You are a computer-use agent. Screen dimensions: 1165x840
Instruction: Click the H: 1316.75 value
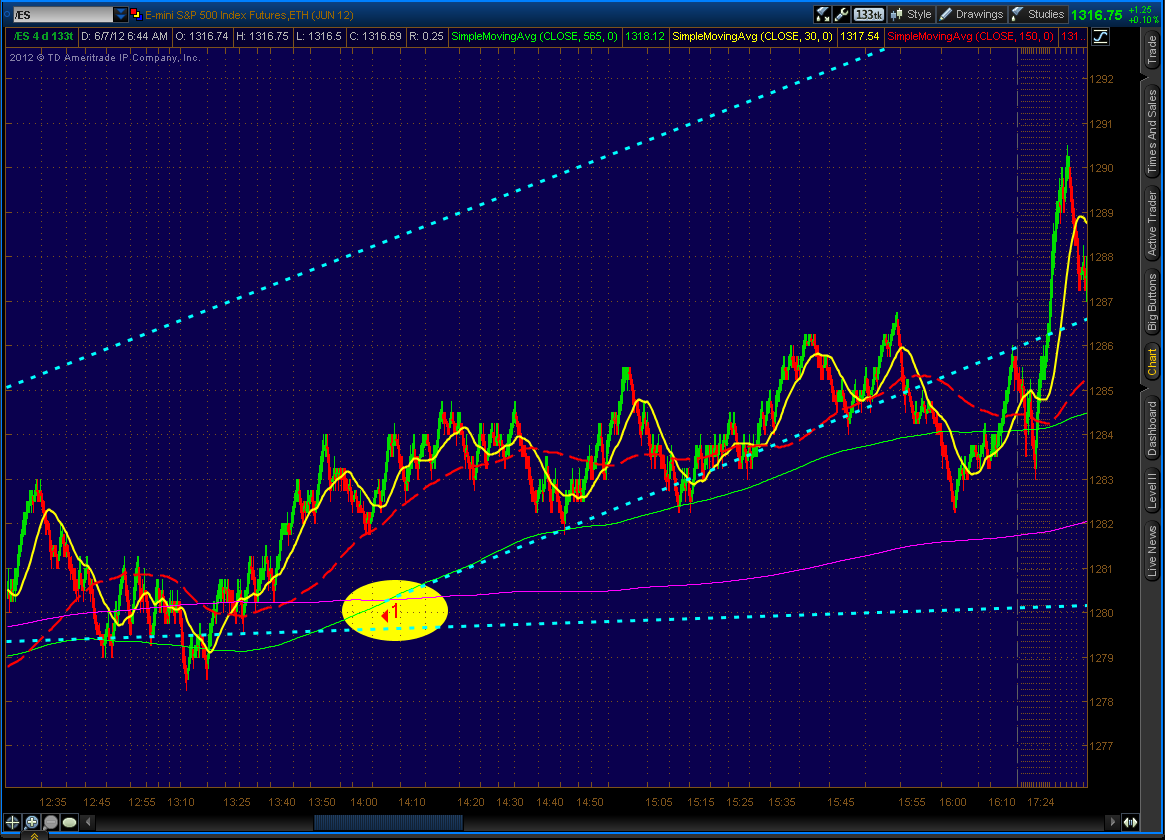(262, 36)
